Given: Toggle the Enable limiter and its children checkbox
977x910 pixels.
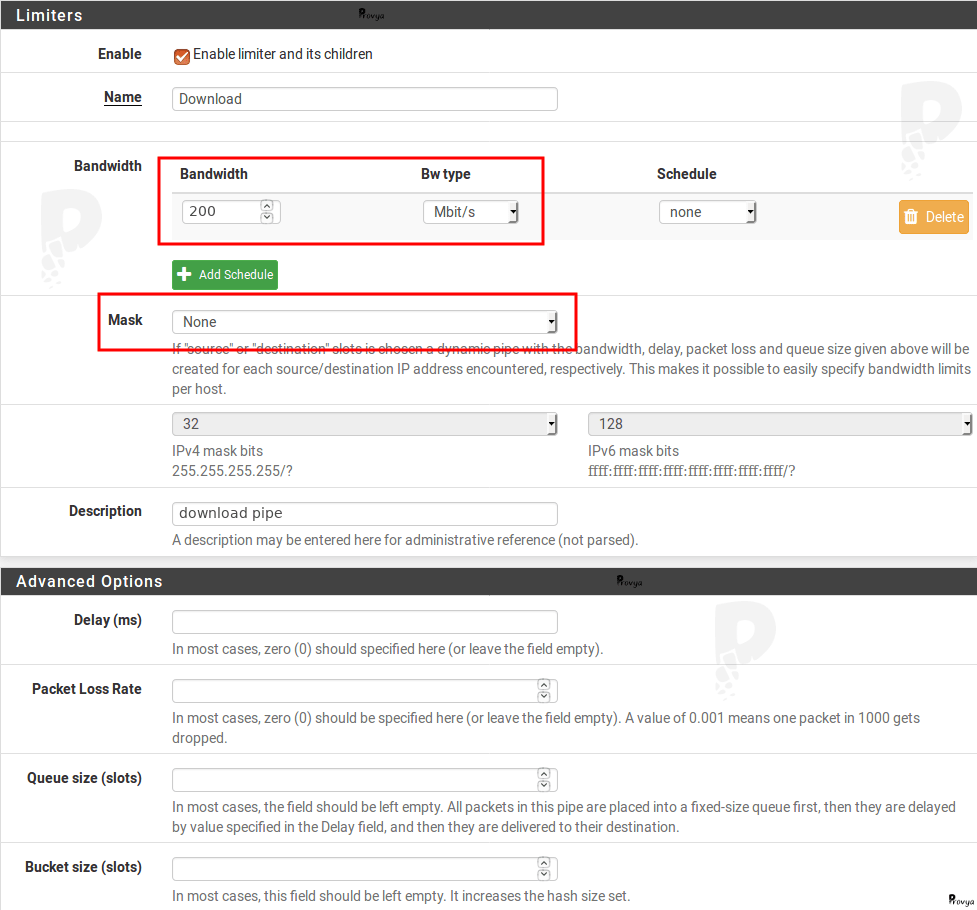Looking at the screenshot, I should 182,56.
